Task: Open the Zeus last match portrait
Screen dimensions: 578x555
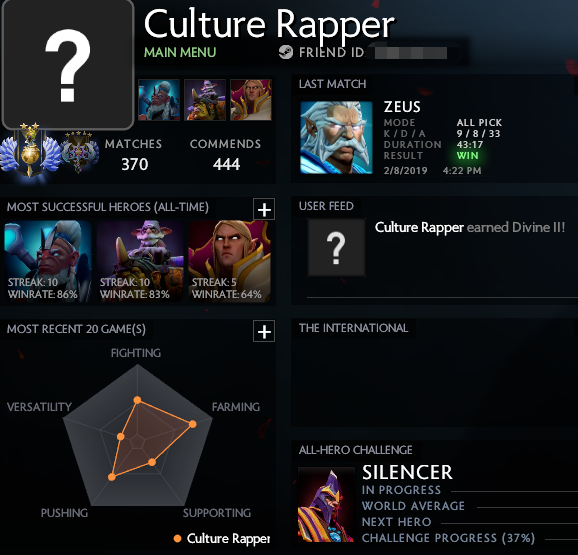Action: coord(336,137)
